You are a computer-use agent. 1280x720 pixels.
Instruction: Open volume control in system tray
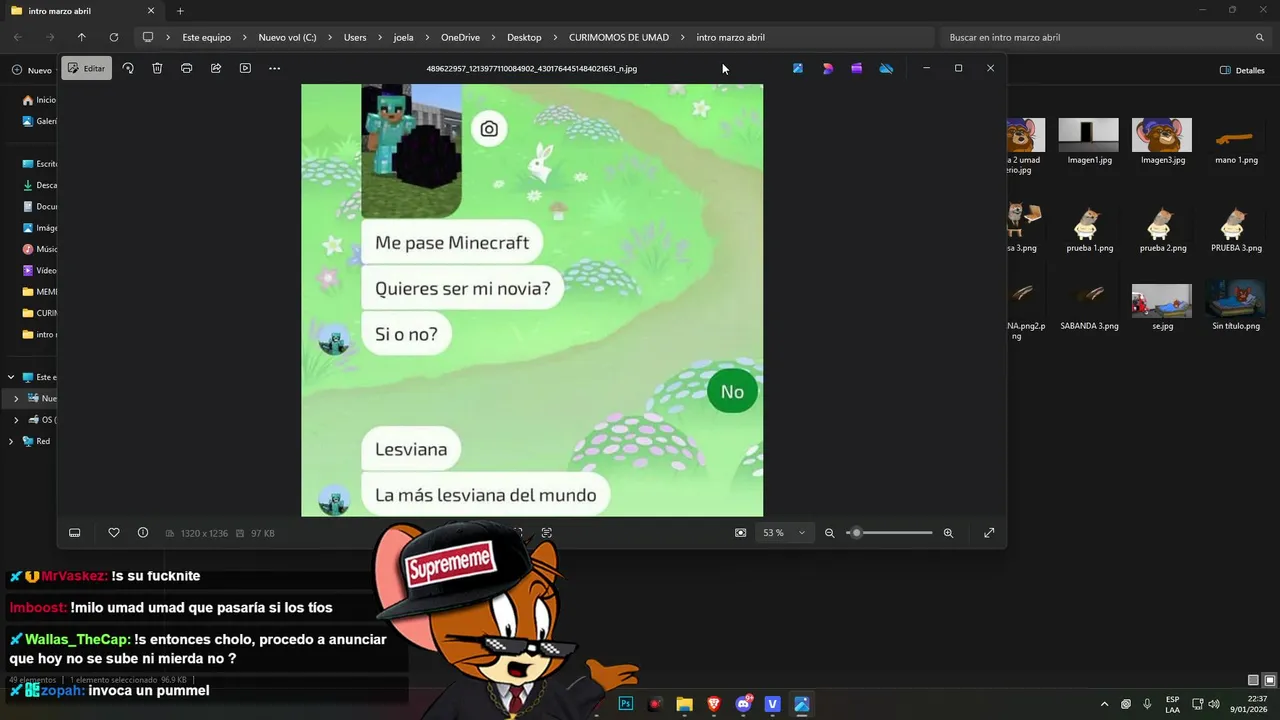click(1214, 704)
